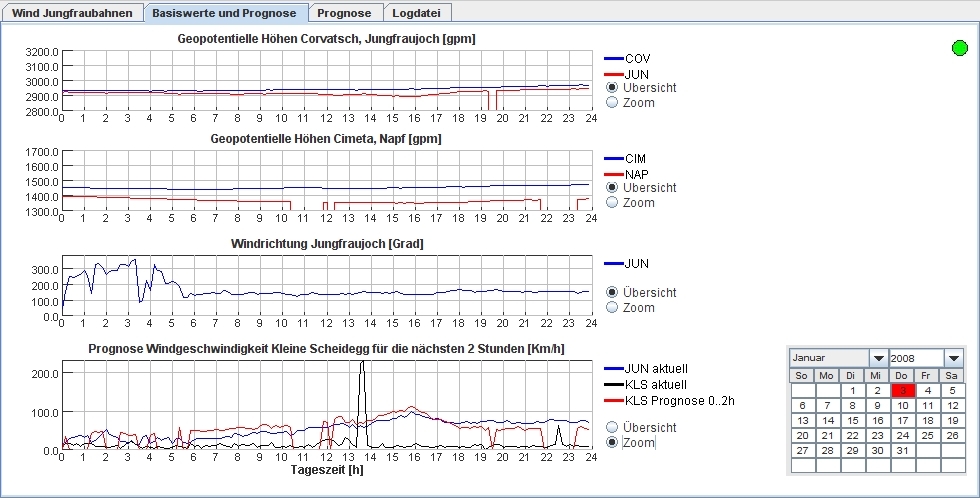Click the green status indicator circle
This screenshot has height=498, width=980.
click(x=960, y=48)
